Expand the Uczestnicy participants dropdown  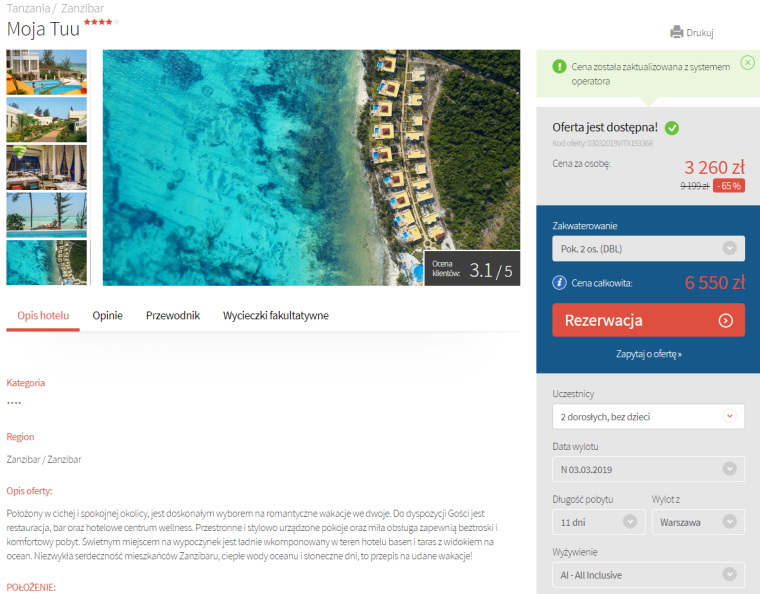(648, 417)
